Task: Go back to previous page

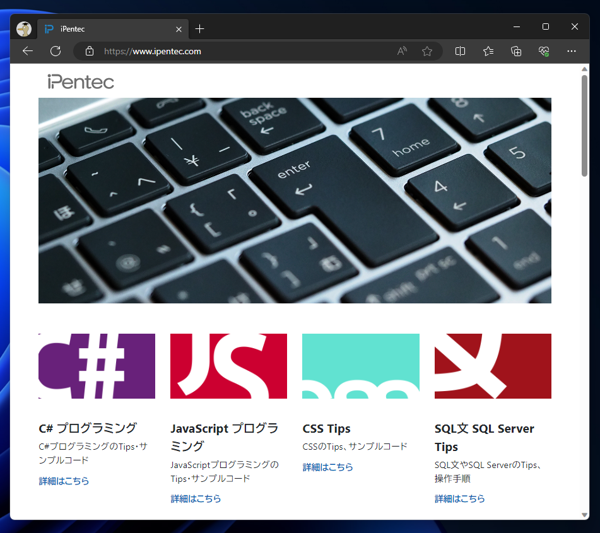Action: coord(28,51)
